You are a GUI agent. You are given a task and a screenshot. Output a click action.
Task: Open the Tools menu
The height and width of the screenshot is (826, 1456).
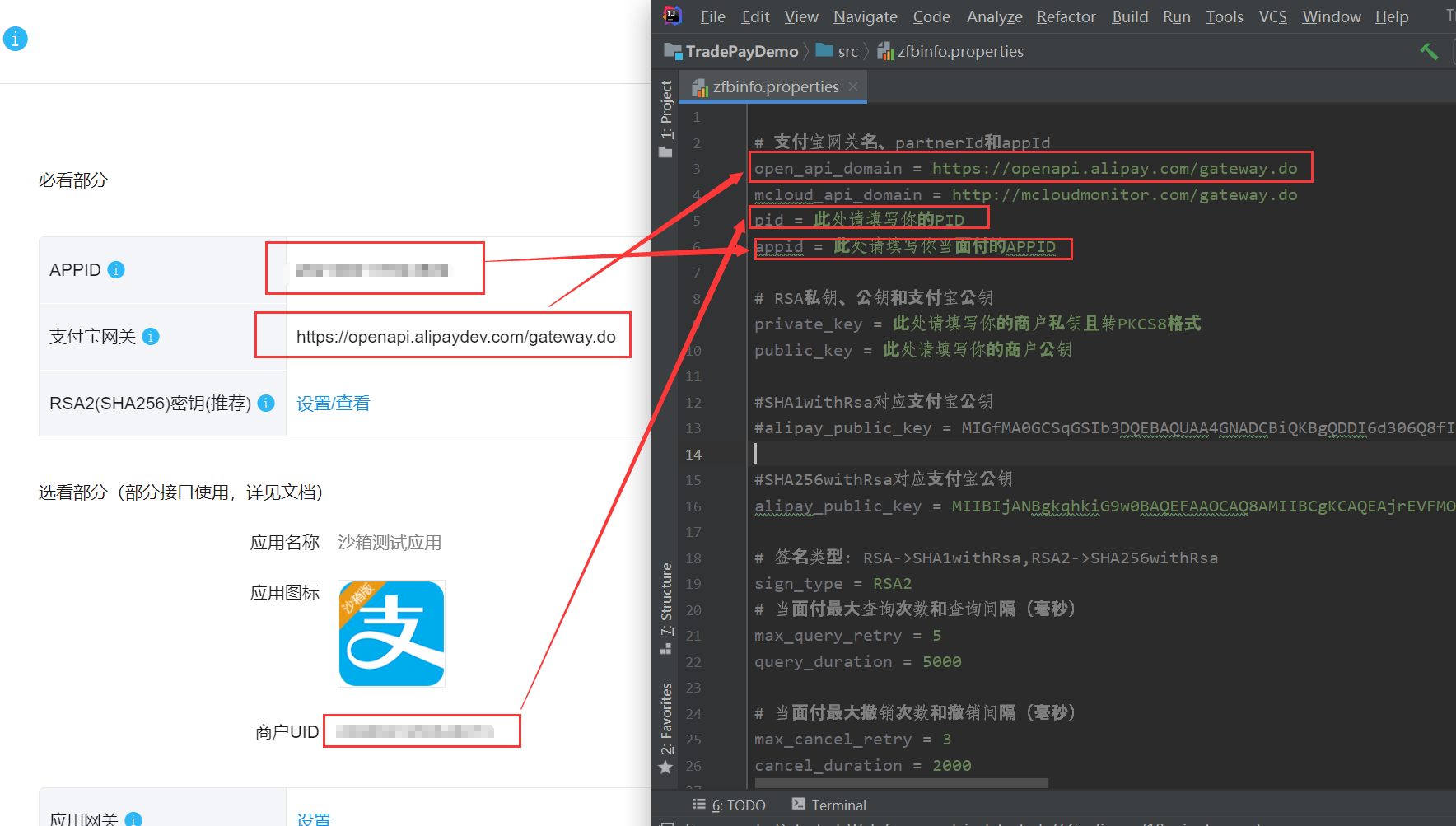(x=1225, y=16)
